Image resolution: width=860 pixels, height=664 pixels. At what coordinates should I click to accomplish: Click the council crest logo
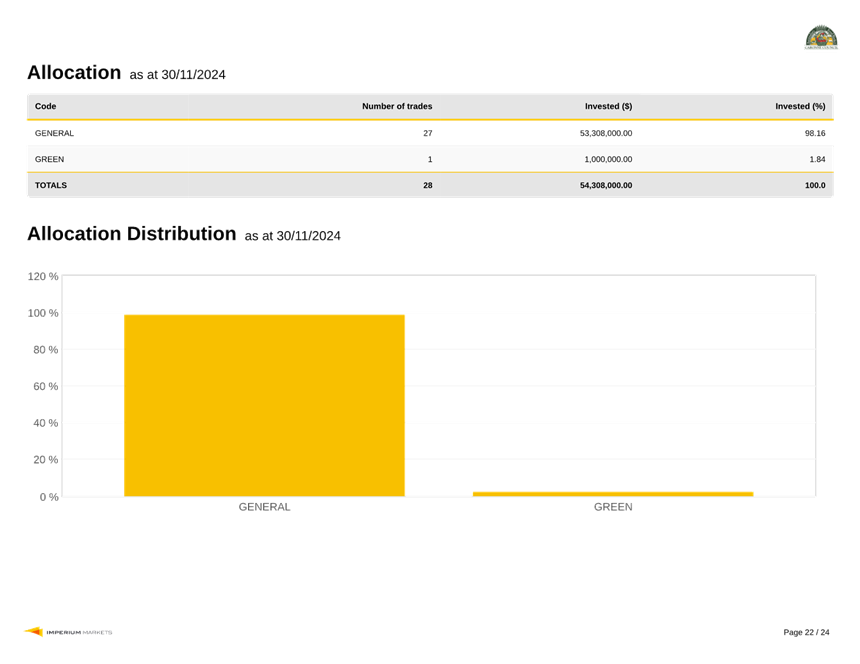click(821, 37)
